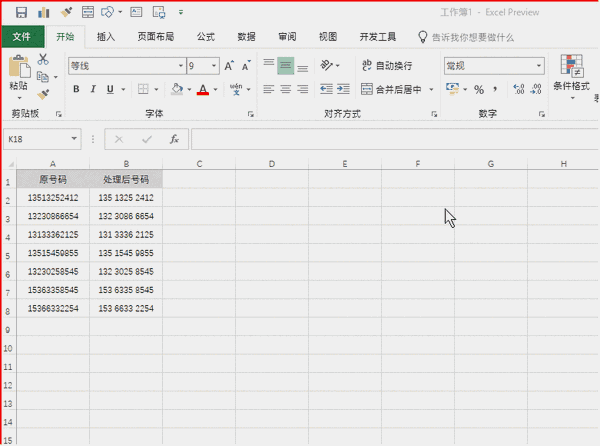Open the font size dropdown
The height and width of the screenshot is (446, 600).
coord(214,66)
